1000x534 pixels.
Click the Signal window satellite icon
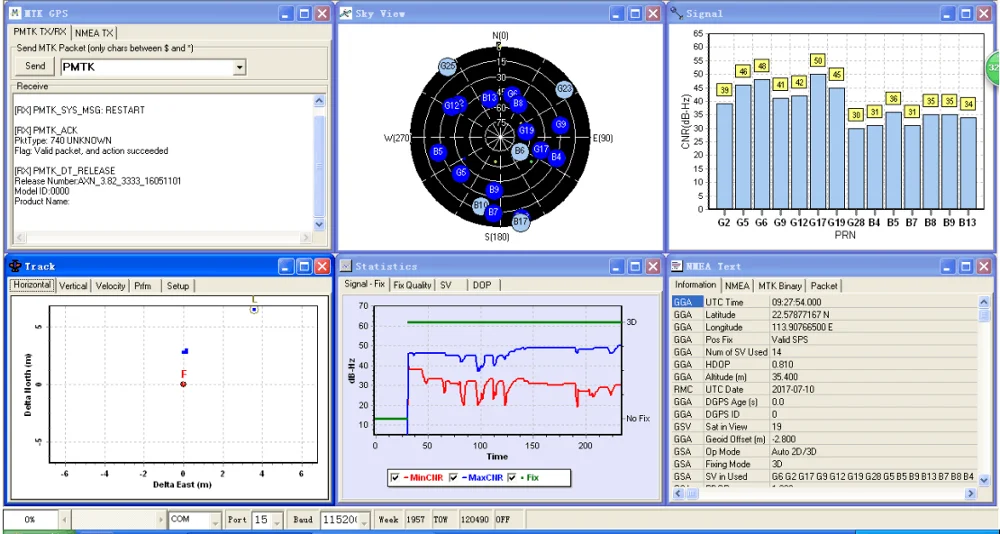(x=677, y=13)
